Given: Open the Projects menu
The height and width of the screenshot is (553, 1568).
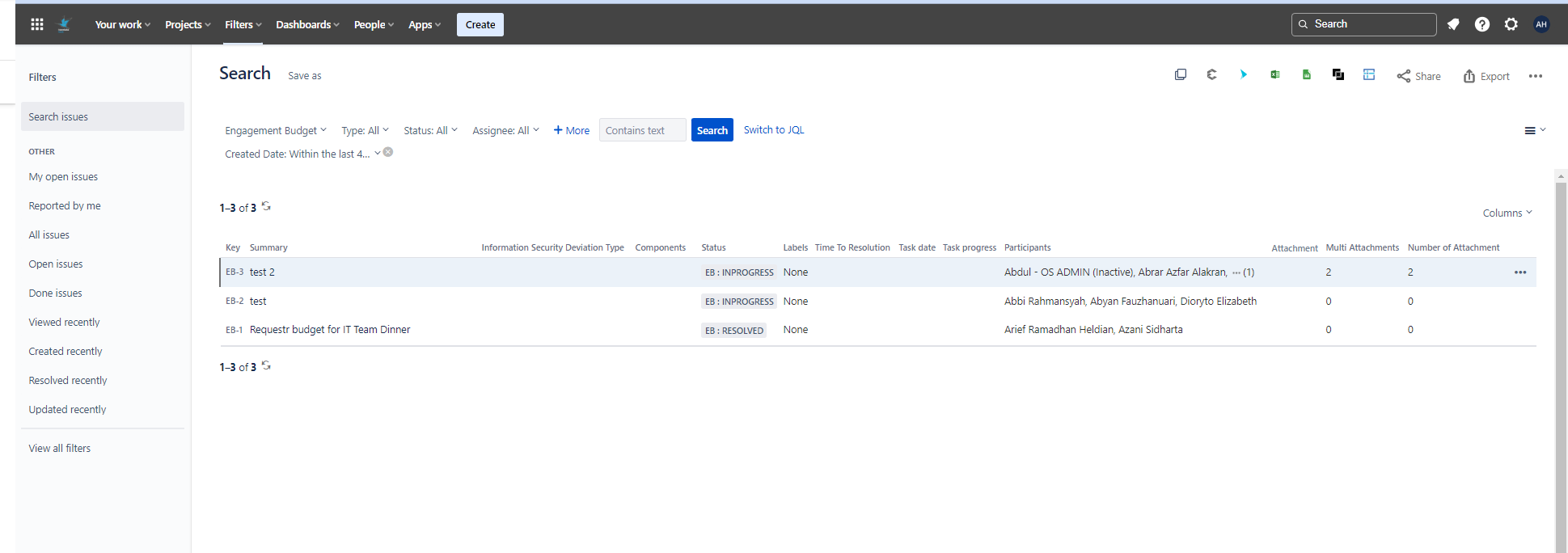Looking at the screenshot, I should [x=188, y=24].
